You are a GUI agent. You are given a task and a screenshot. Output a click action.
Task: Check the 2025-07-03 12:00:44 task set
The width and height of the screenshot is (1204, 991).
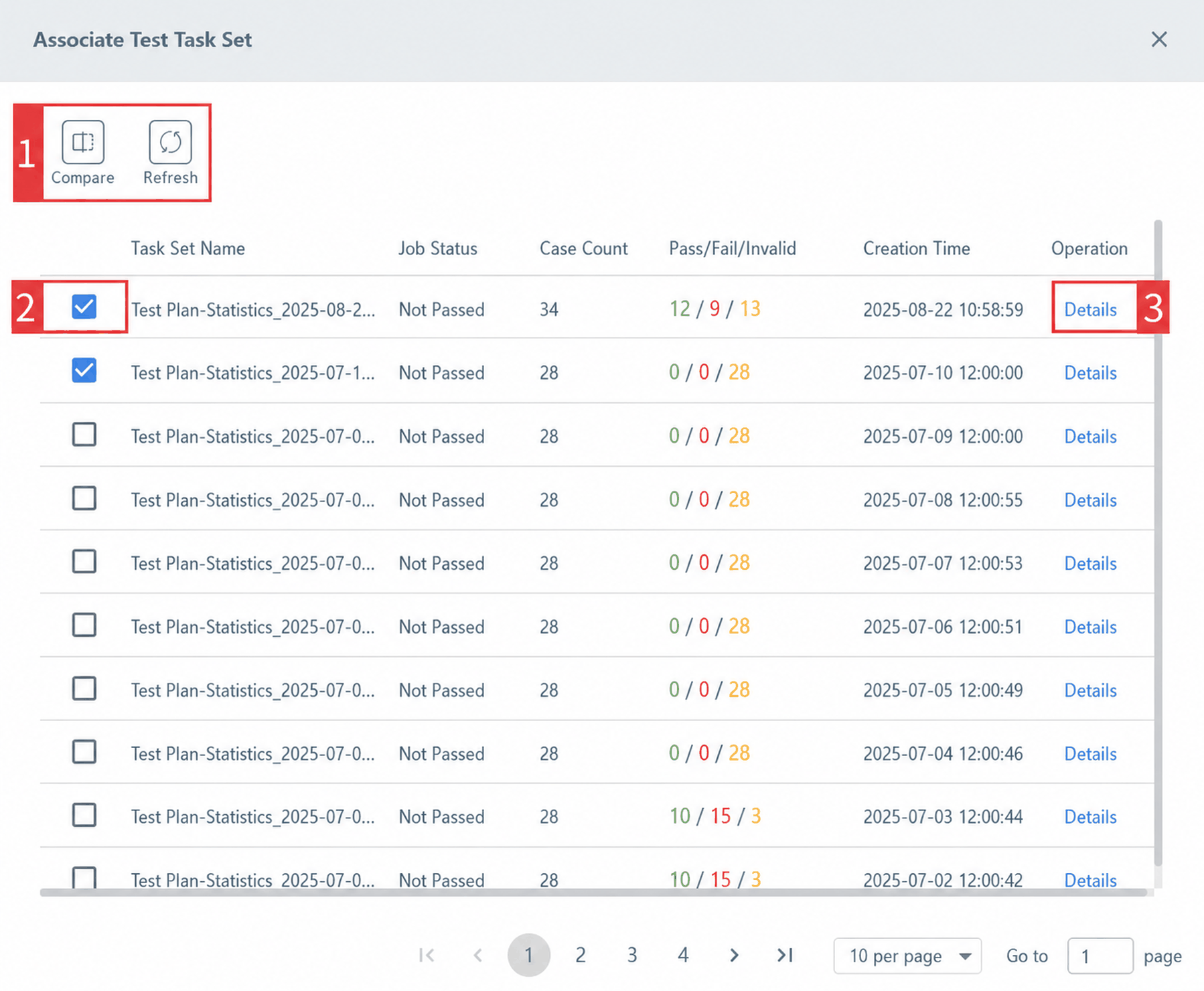tap(84, 815)
